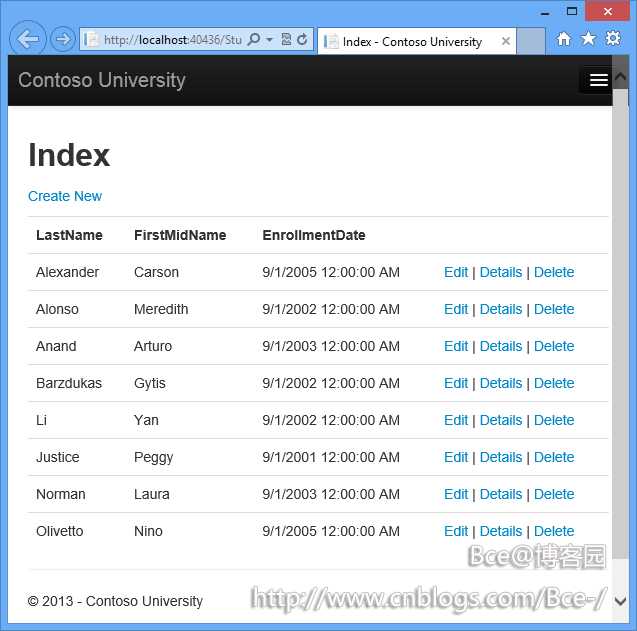Click the name cell Barzdukas
This screenshot has height=631, width=637.
pos(69,383)
